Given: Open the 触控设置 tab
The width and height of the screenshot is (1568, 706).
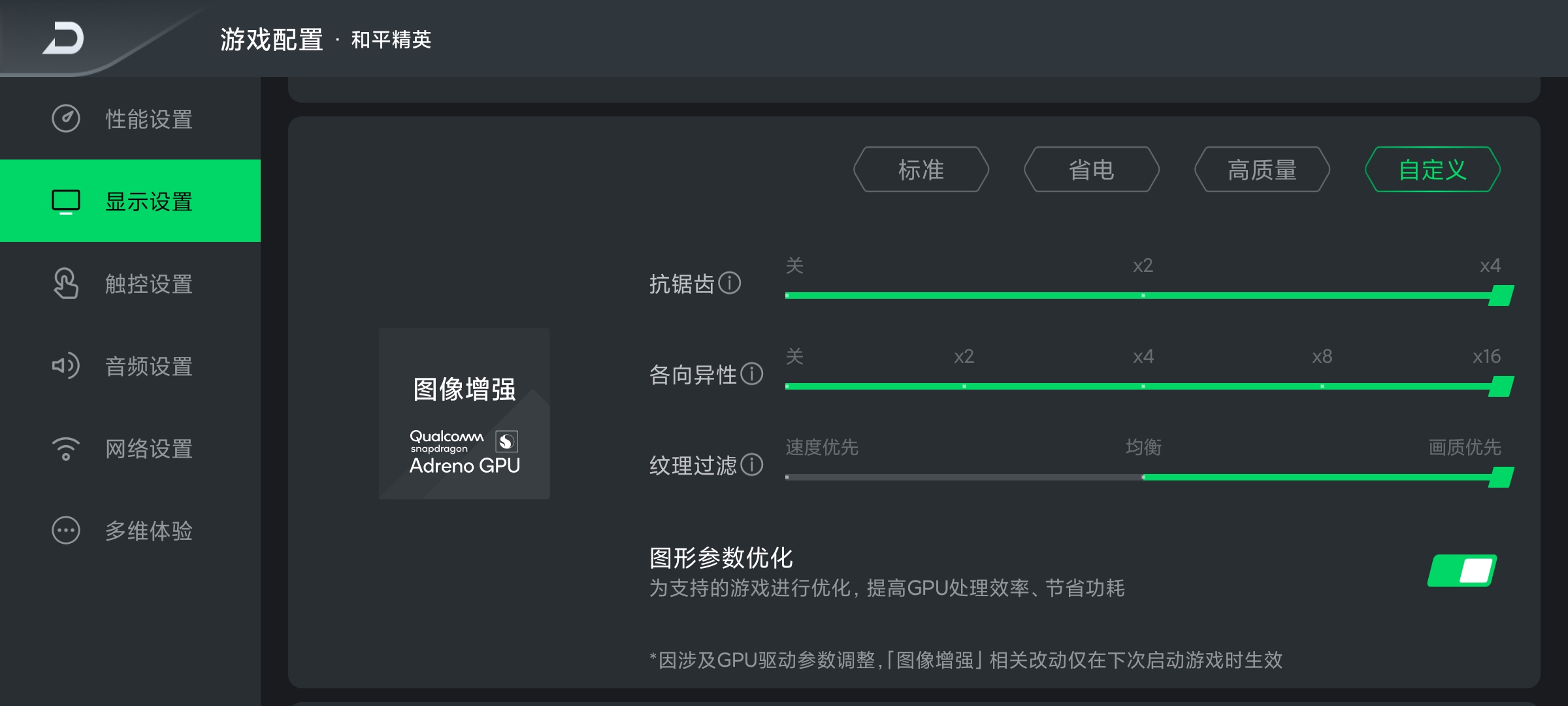Looking at the screenshot, I should 149,284.
